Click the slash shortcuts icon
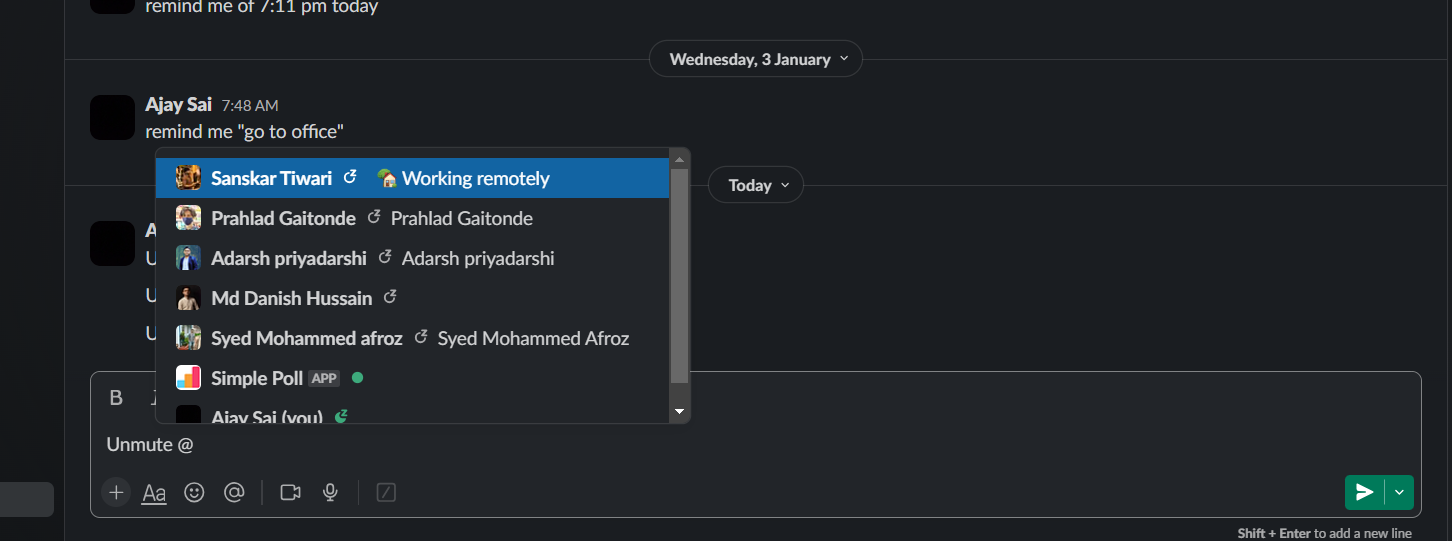1452x541 pixels. [386, 492]
